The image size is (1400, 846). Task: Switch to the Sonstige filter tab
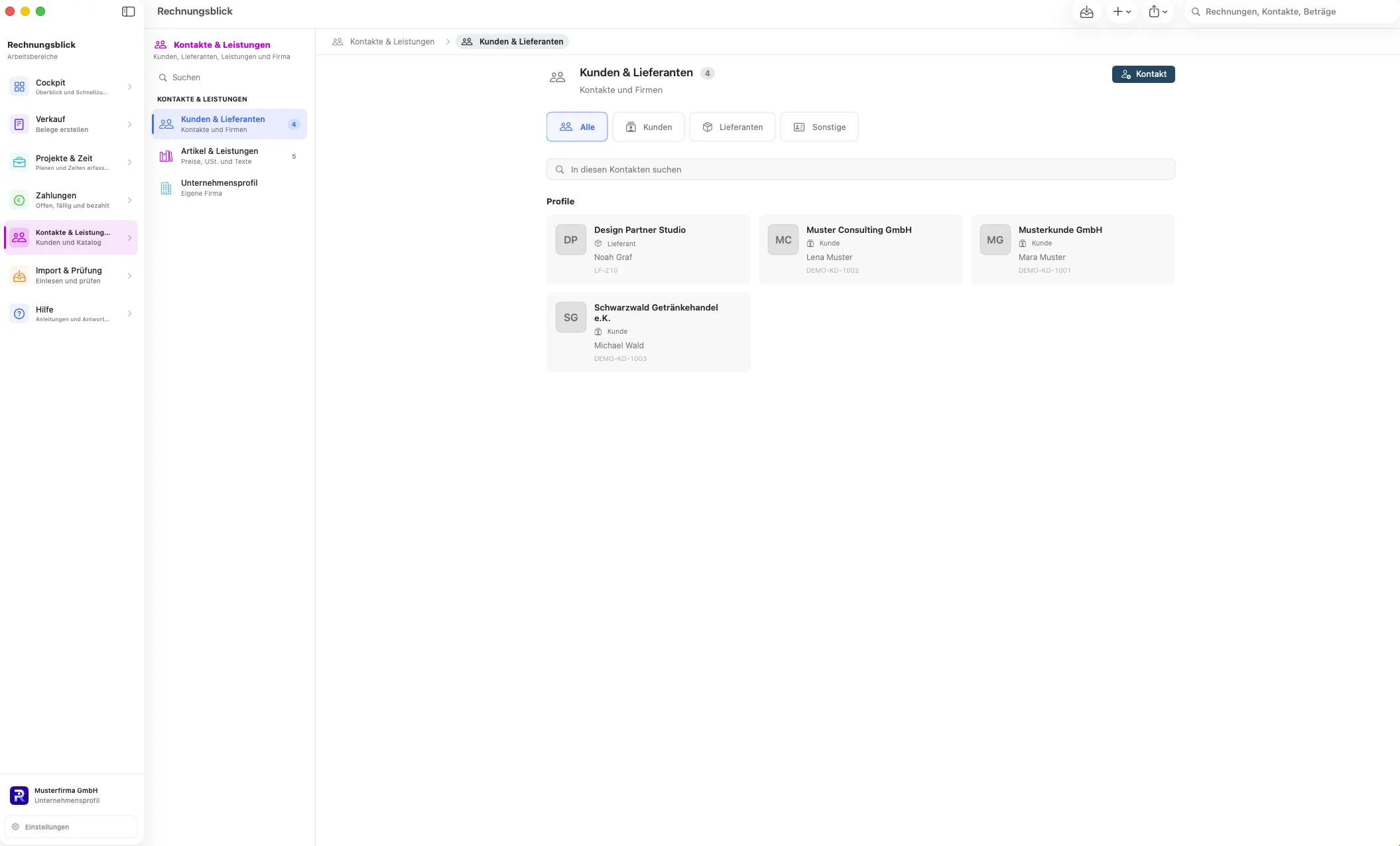pos(819,127)
